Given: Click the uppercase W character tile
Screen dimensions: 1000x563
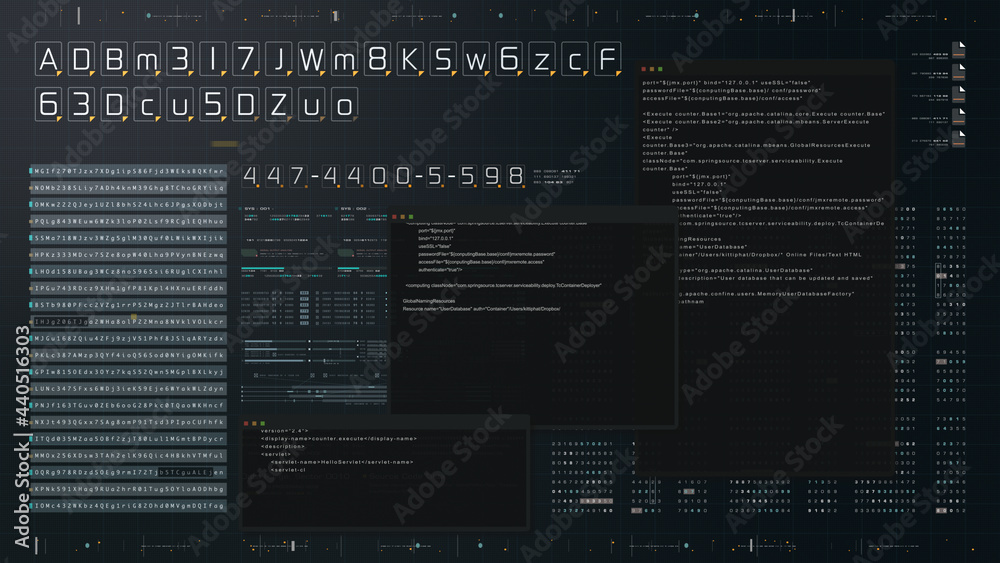Looking at the screenshot, I should 311,59.
